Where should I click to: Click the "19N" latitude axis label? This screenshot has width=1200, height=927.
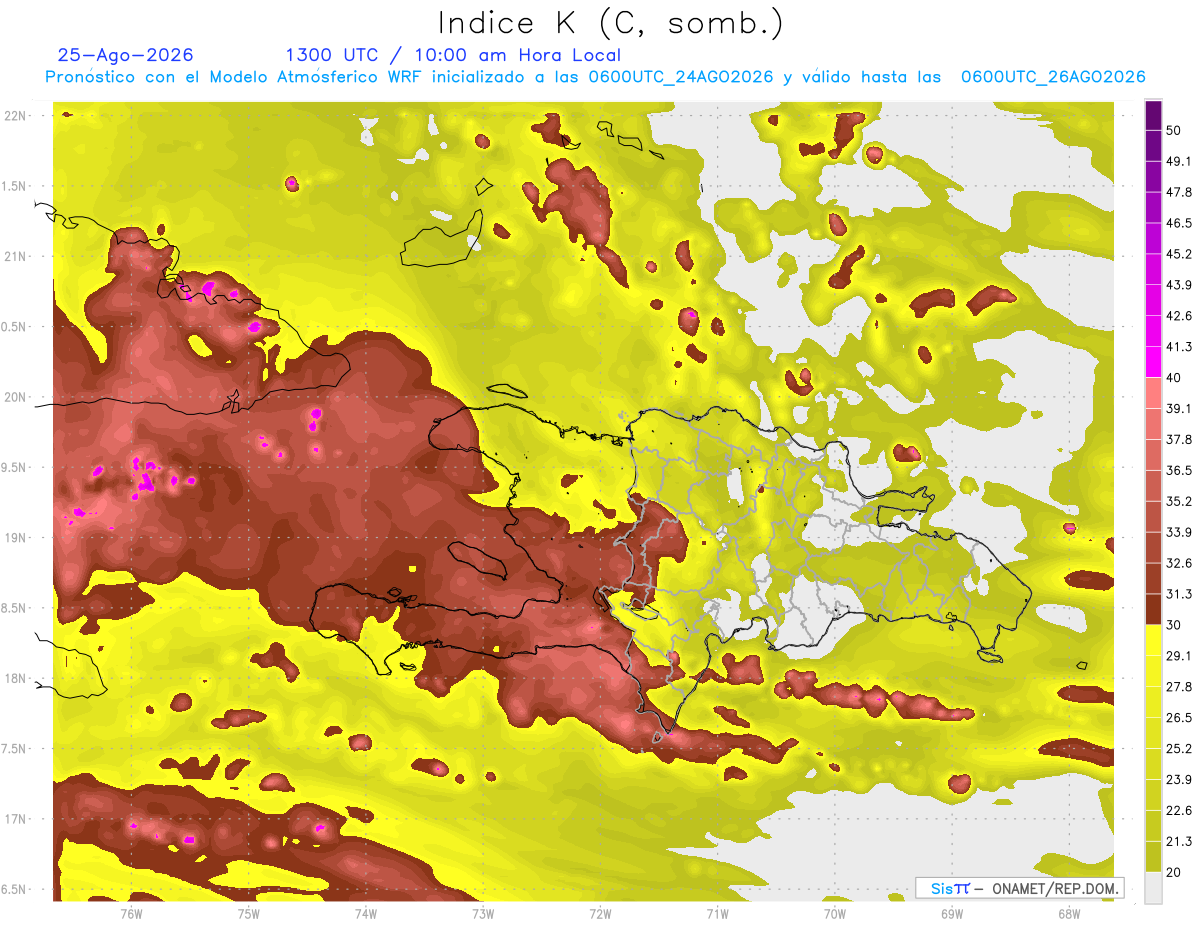[x=16, y=538]
